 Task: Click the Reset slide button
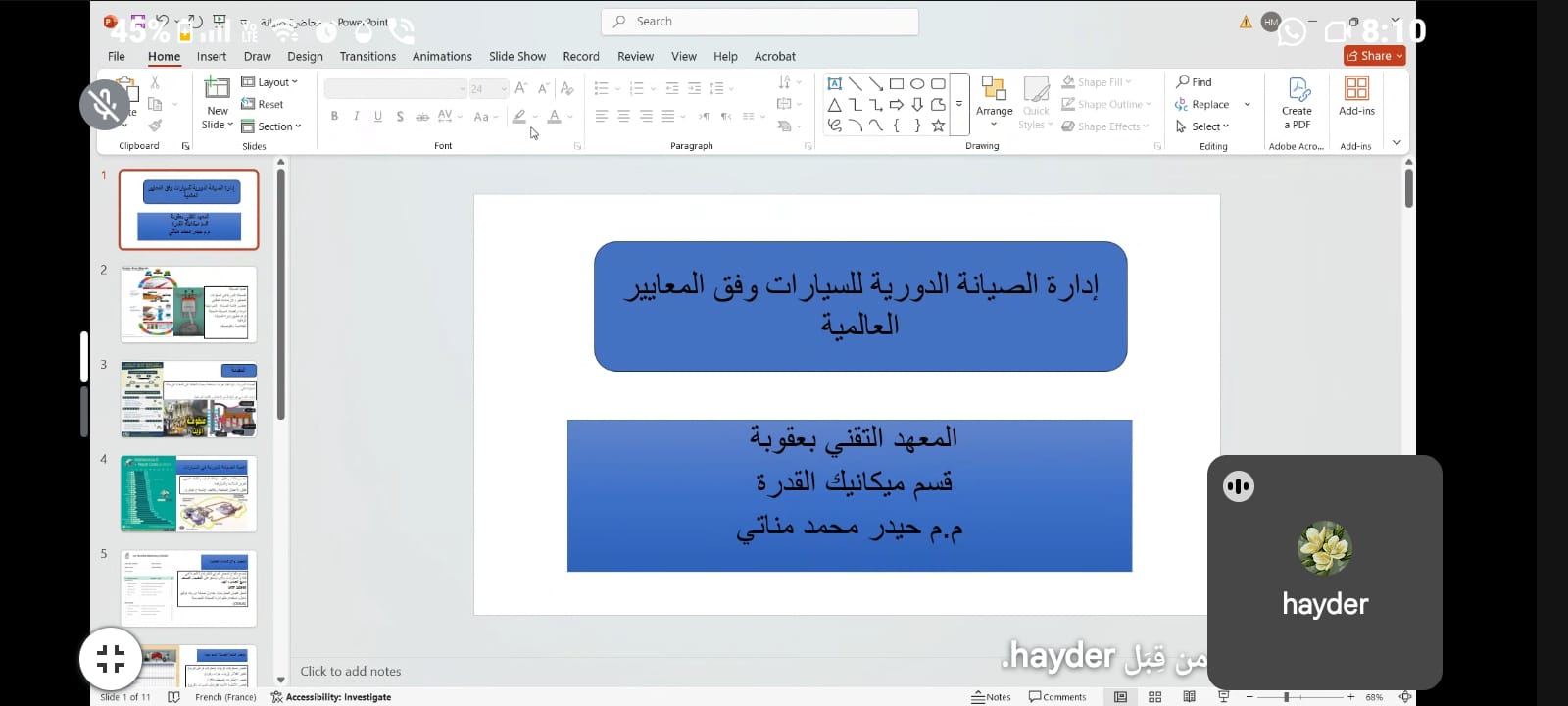(263, 104)
